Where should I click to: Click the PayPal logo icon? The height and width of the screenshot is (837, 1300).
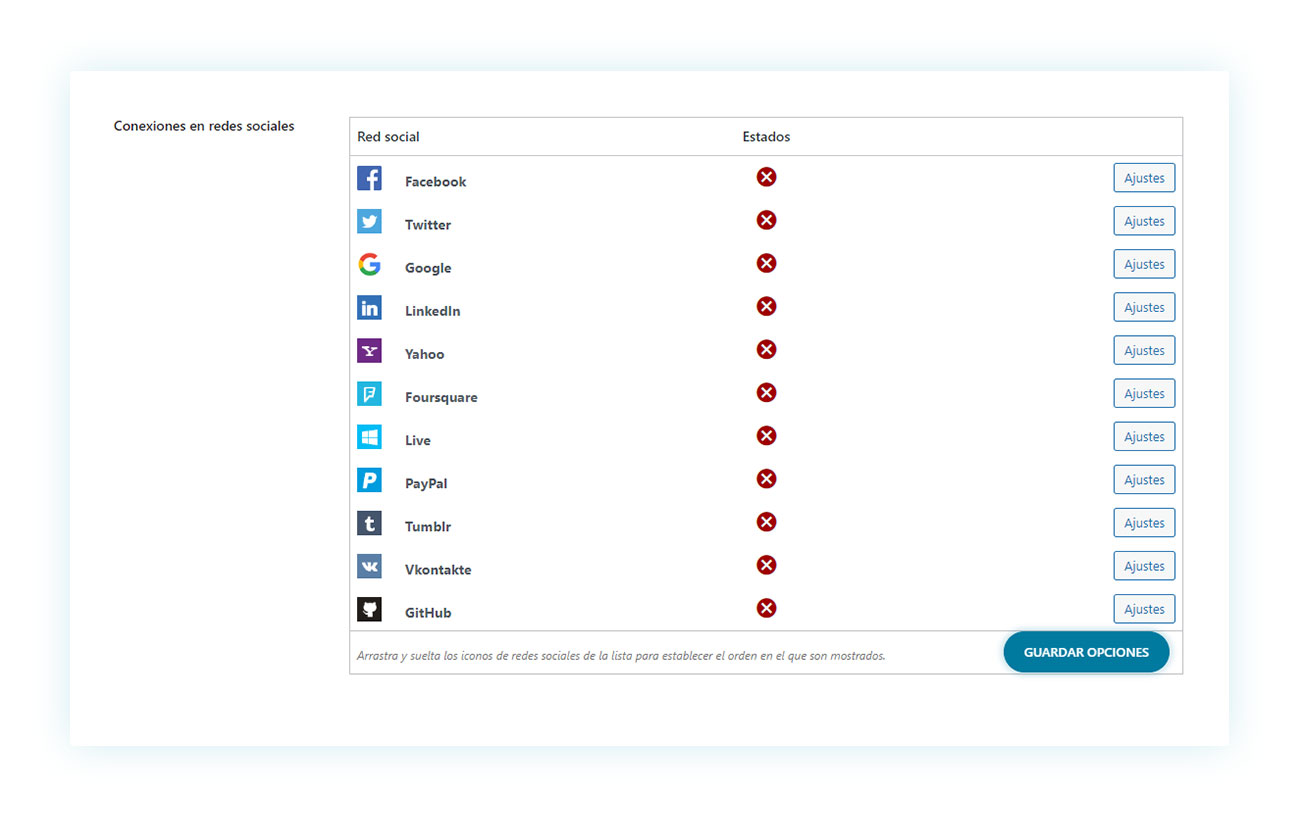click(369, 480)
